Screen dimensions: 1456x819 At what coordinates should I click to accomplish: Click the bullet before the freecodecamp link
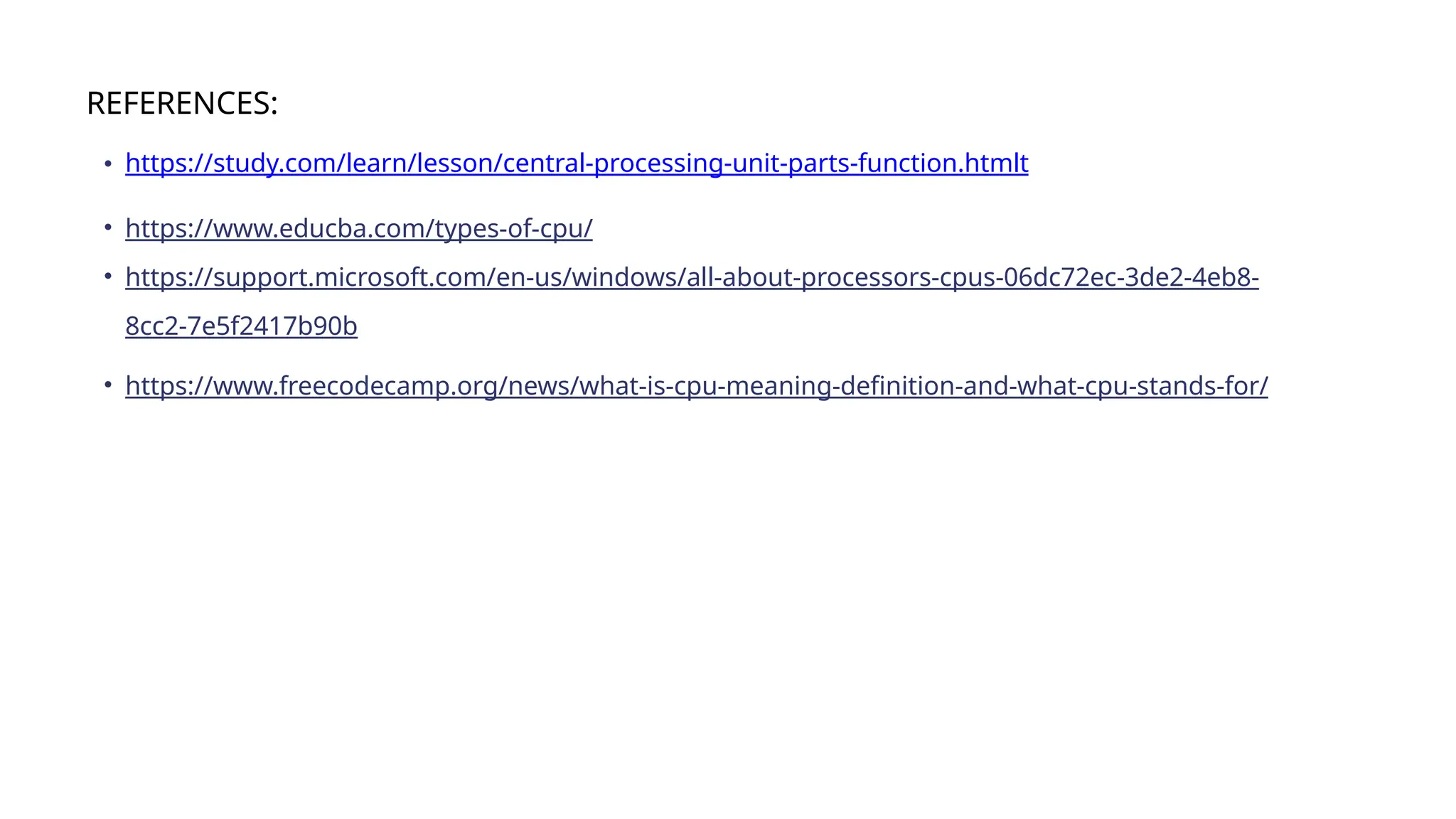coord(108,385)
